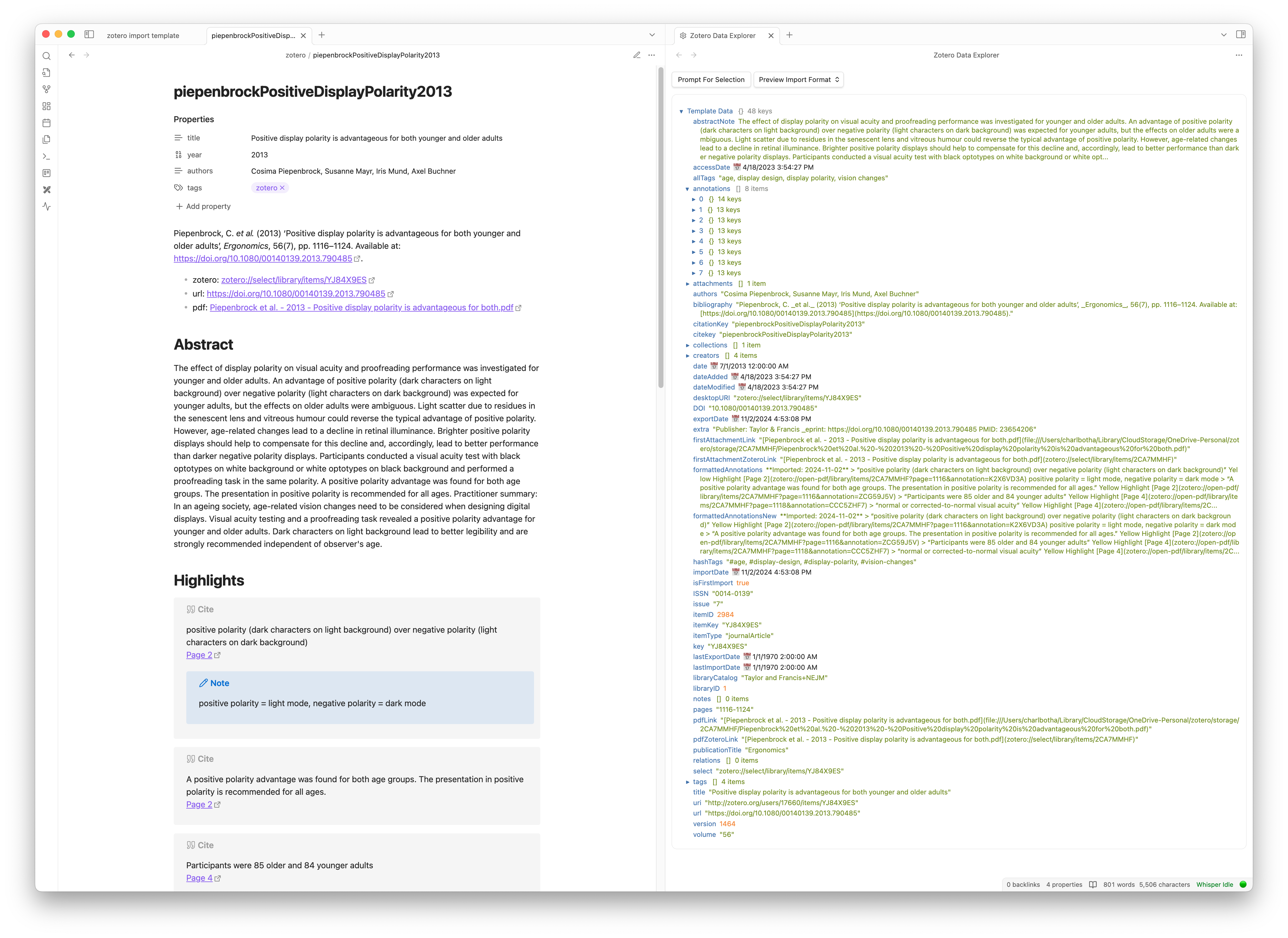Expand the attachments node
This screenshot has height=938, width=1288.
tap(687, 284)
